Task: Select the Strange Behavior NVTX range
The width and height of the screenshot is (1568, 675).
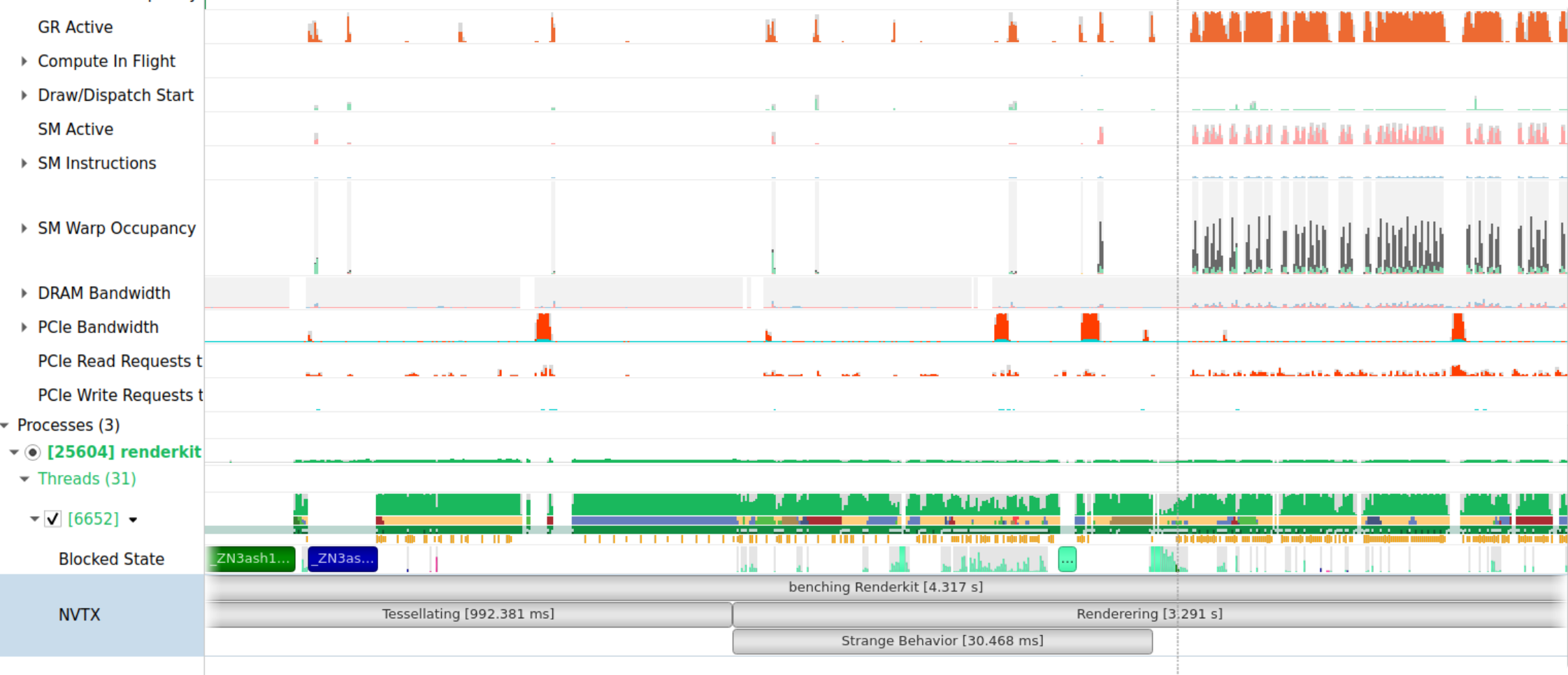Action: click(x=942, y=641)
